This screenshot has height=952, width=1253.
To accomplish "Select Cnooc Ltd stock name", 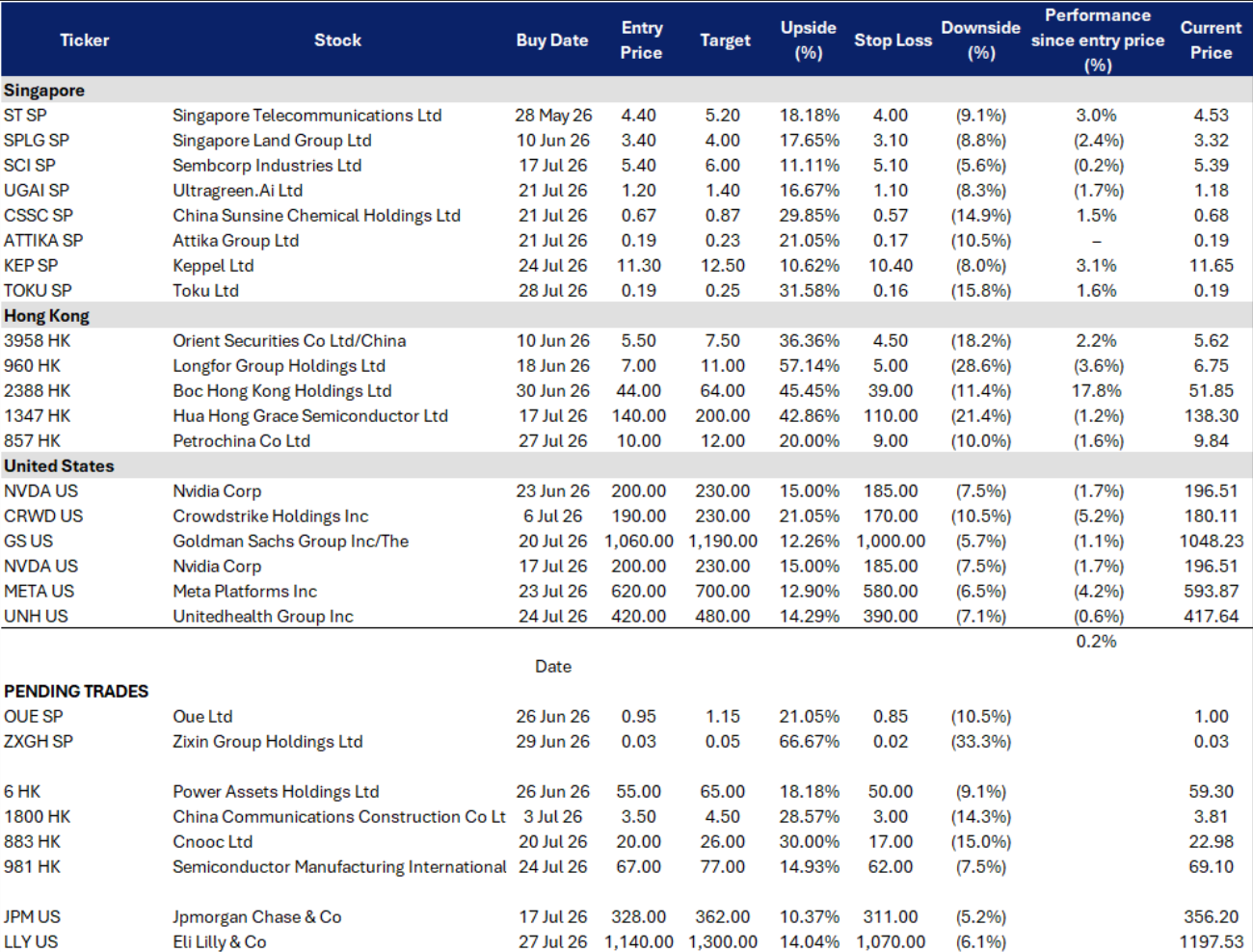I will coord(212,842).
